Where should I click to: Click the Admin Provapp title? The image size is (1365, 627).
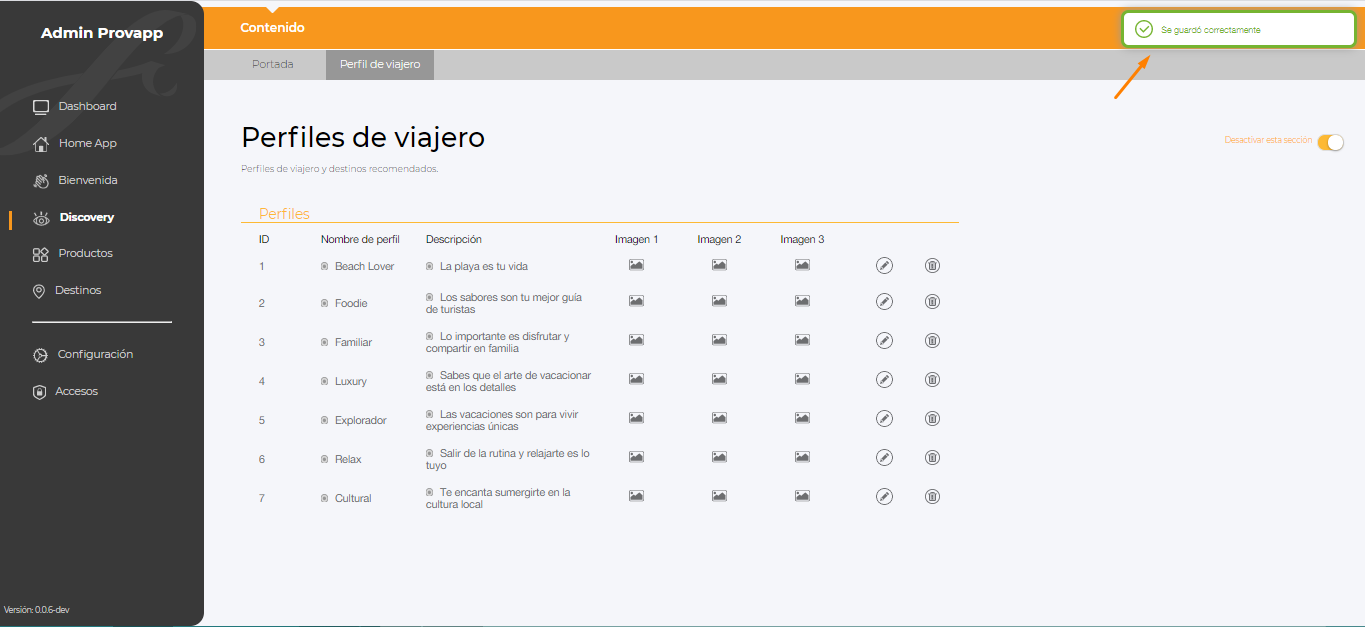pyautogui.click(x=102, y=33)
